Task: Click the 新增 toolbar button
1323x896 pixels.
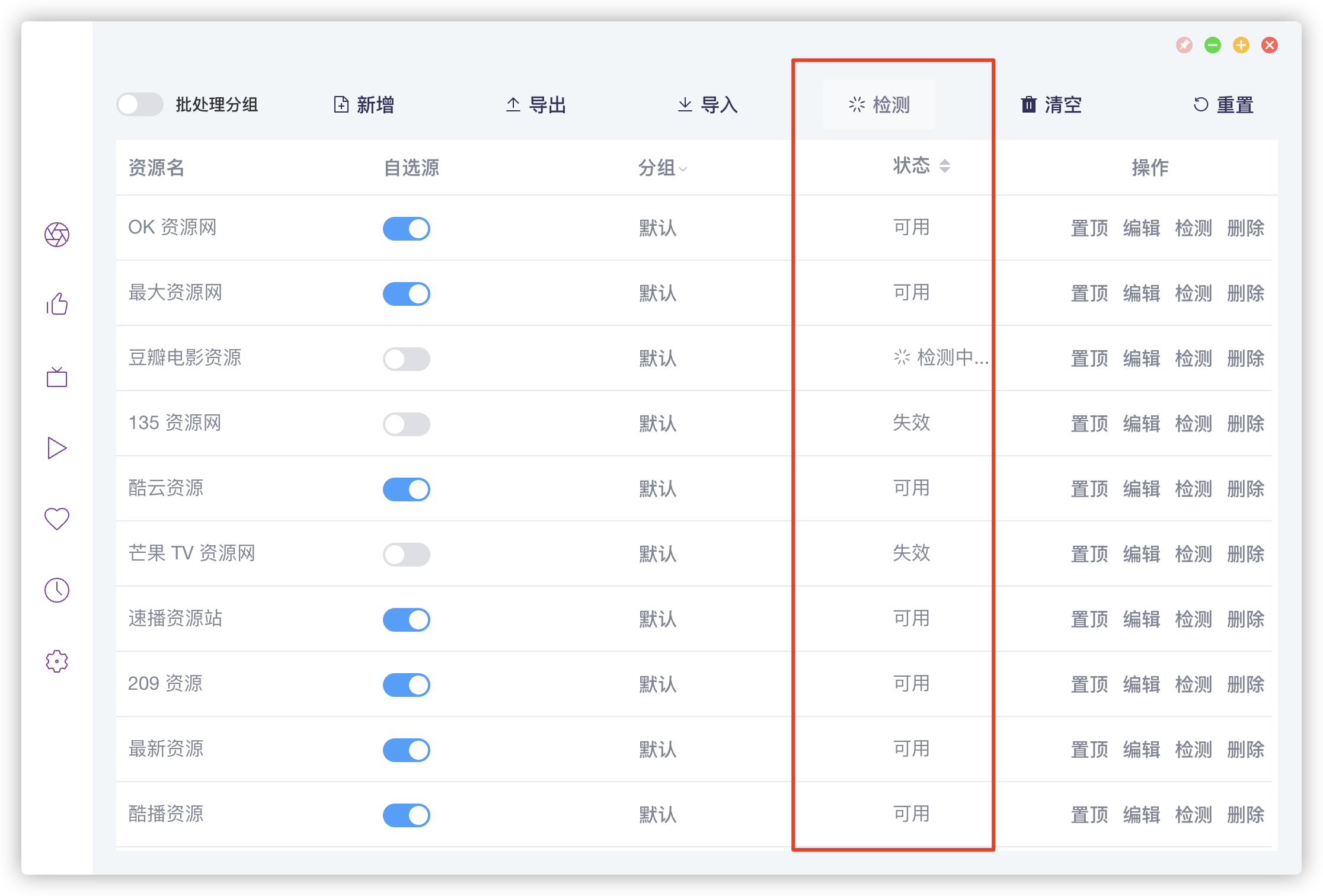Action: click(364, 105)
